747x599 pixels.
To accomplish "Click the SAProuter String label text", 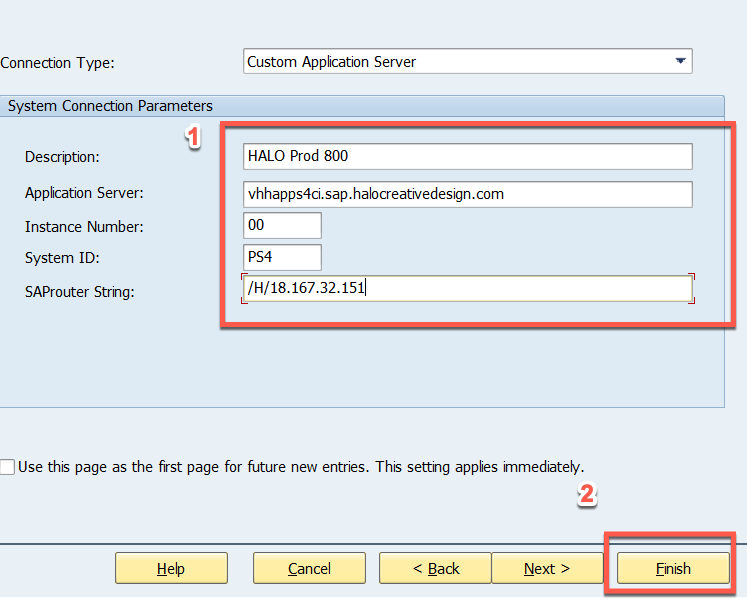I will pos(78,291).
